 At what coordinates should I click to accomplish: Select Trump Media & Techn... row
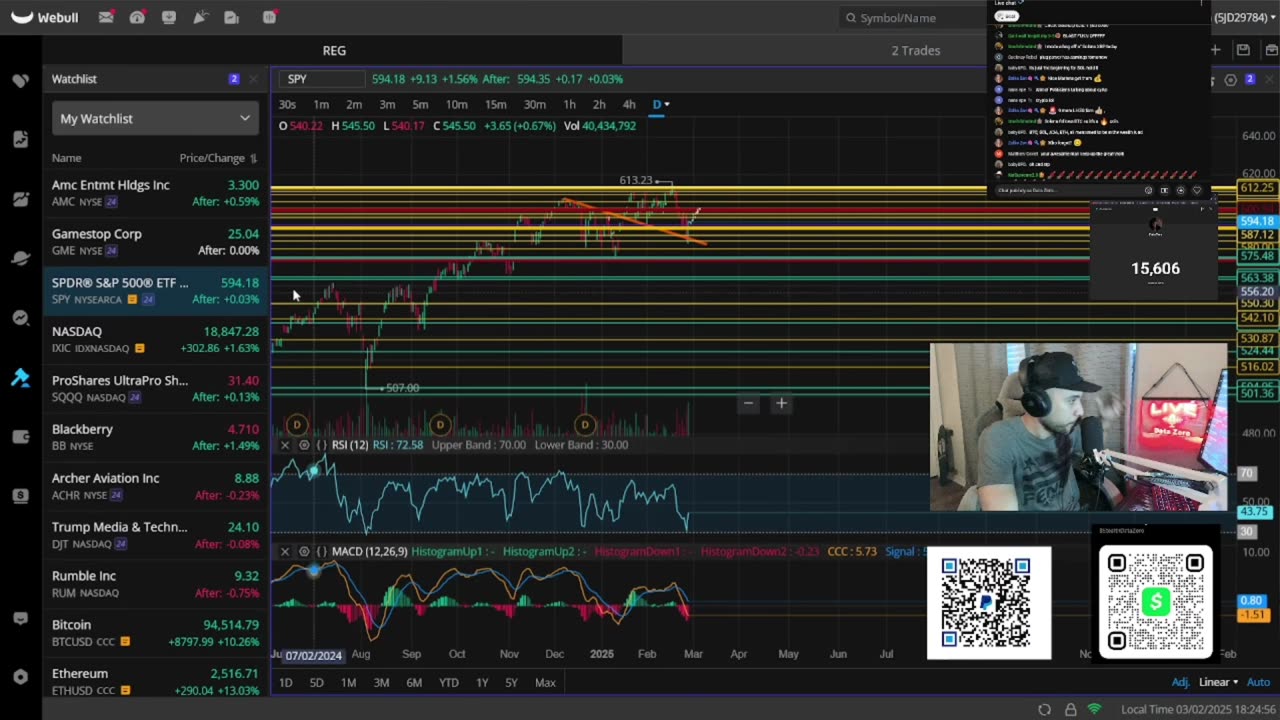(x=155, y=535)
